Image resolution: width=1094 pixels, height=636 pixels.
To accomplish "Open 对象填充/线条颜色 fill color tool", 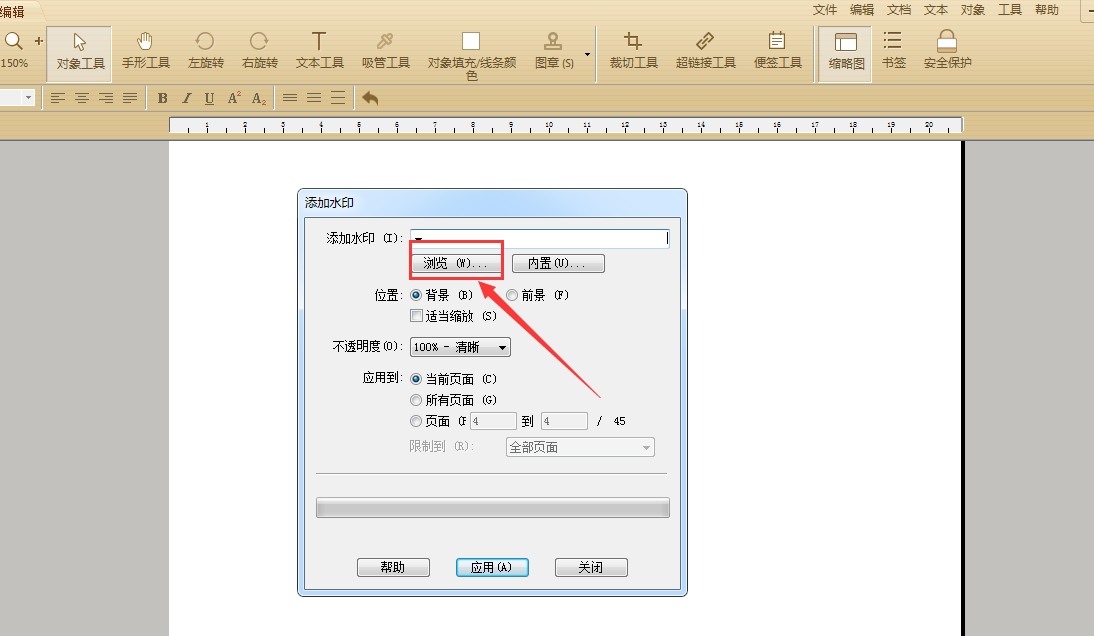I will [472, 54].
